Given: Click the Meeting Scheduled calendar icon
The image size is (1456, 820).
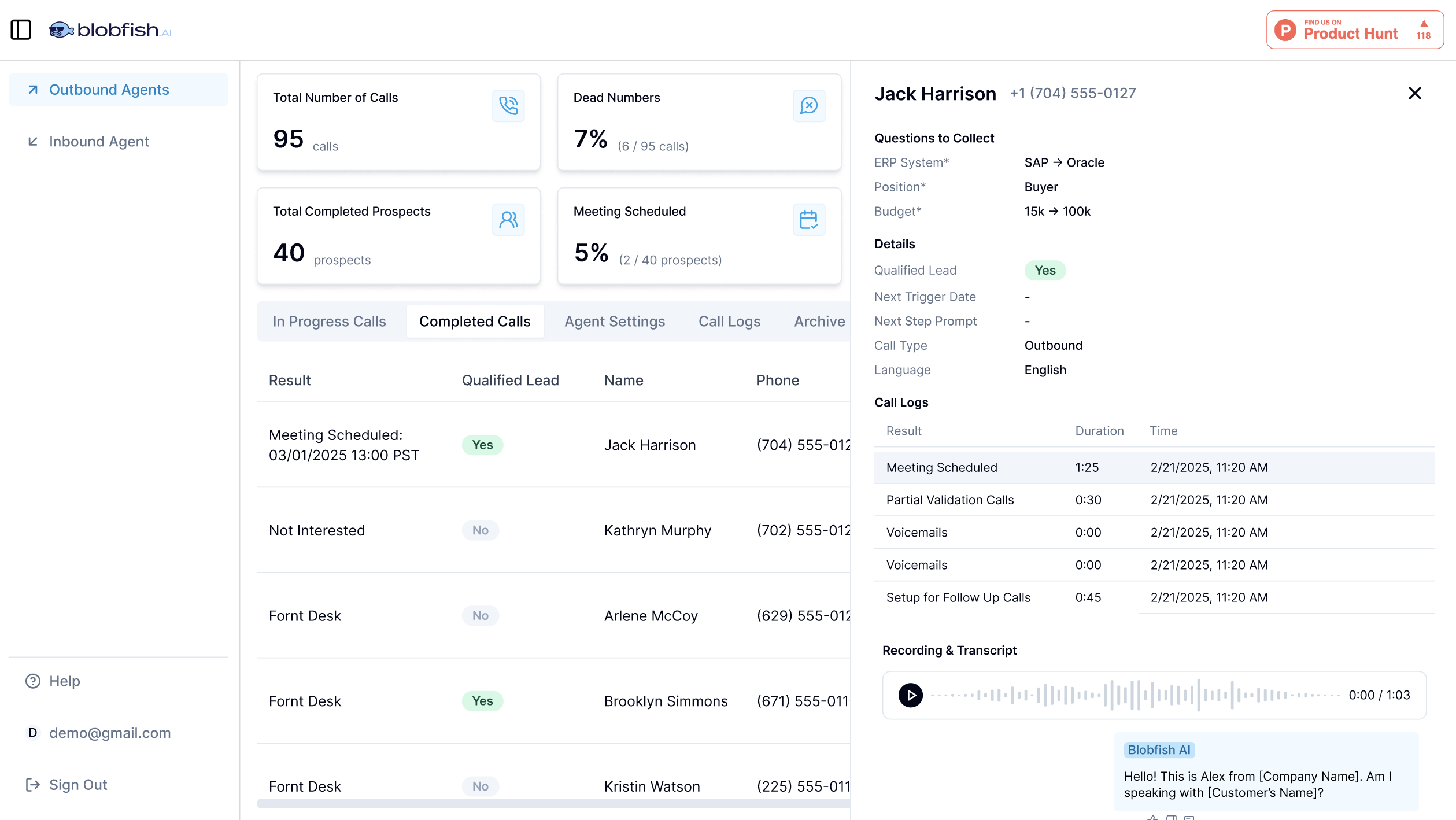Looking at the screenshot, I should click(x=808, y=220).
